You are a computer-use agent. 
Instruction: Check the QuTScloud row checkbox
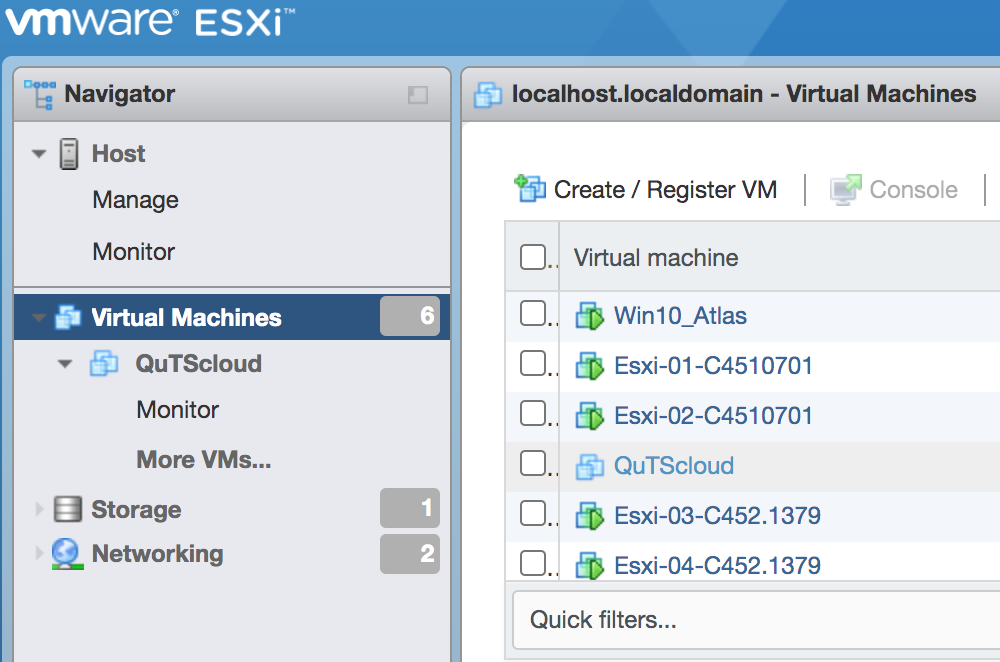533,463
